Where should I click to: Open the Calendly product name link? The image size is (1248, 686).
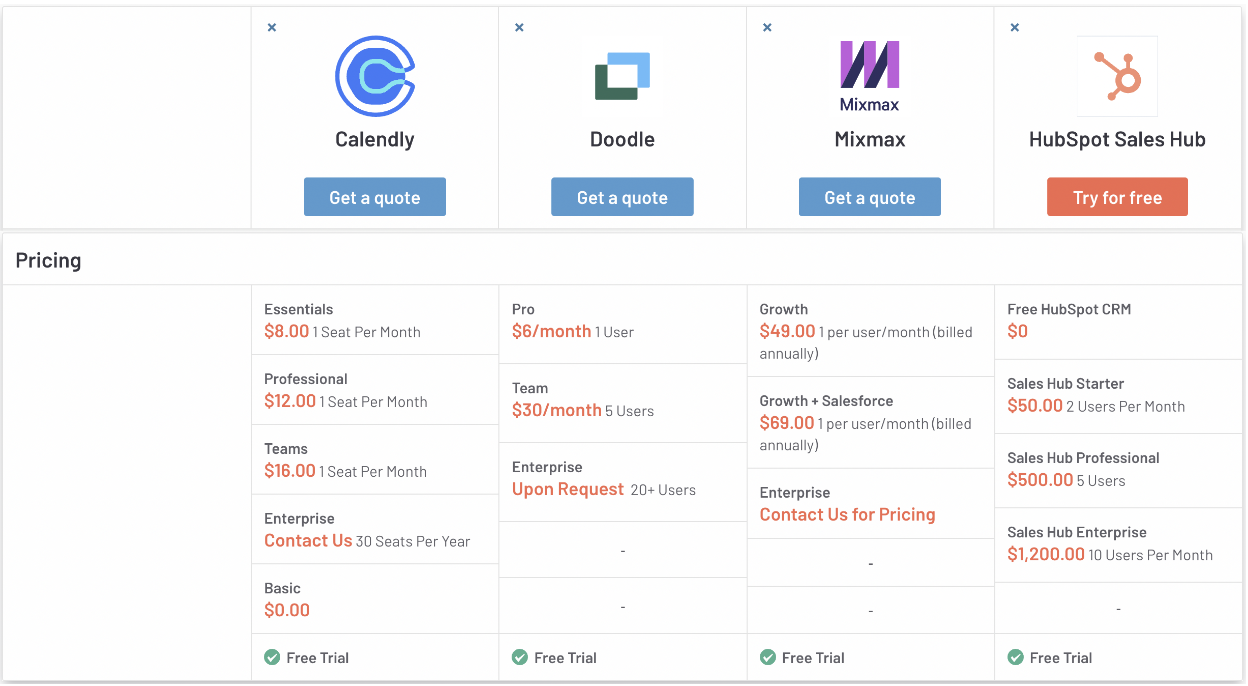point(375,140)
